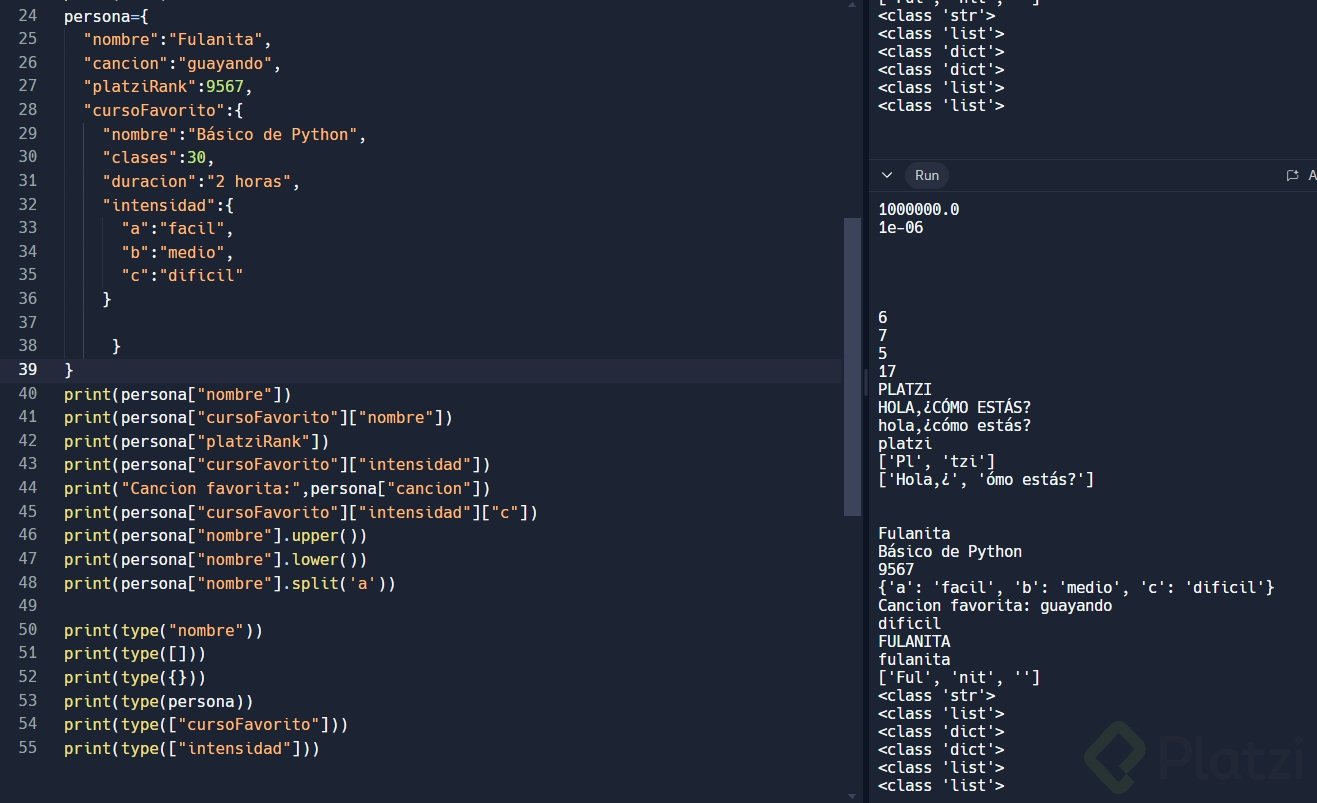The height and width of the screenshot is (803, 1317).
Task: Click the console output 1e-06
Action: tap(901, 228)
